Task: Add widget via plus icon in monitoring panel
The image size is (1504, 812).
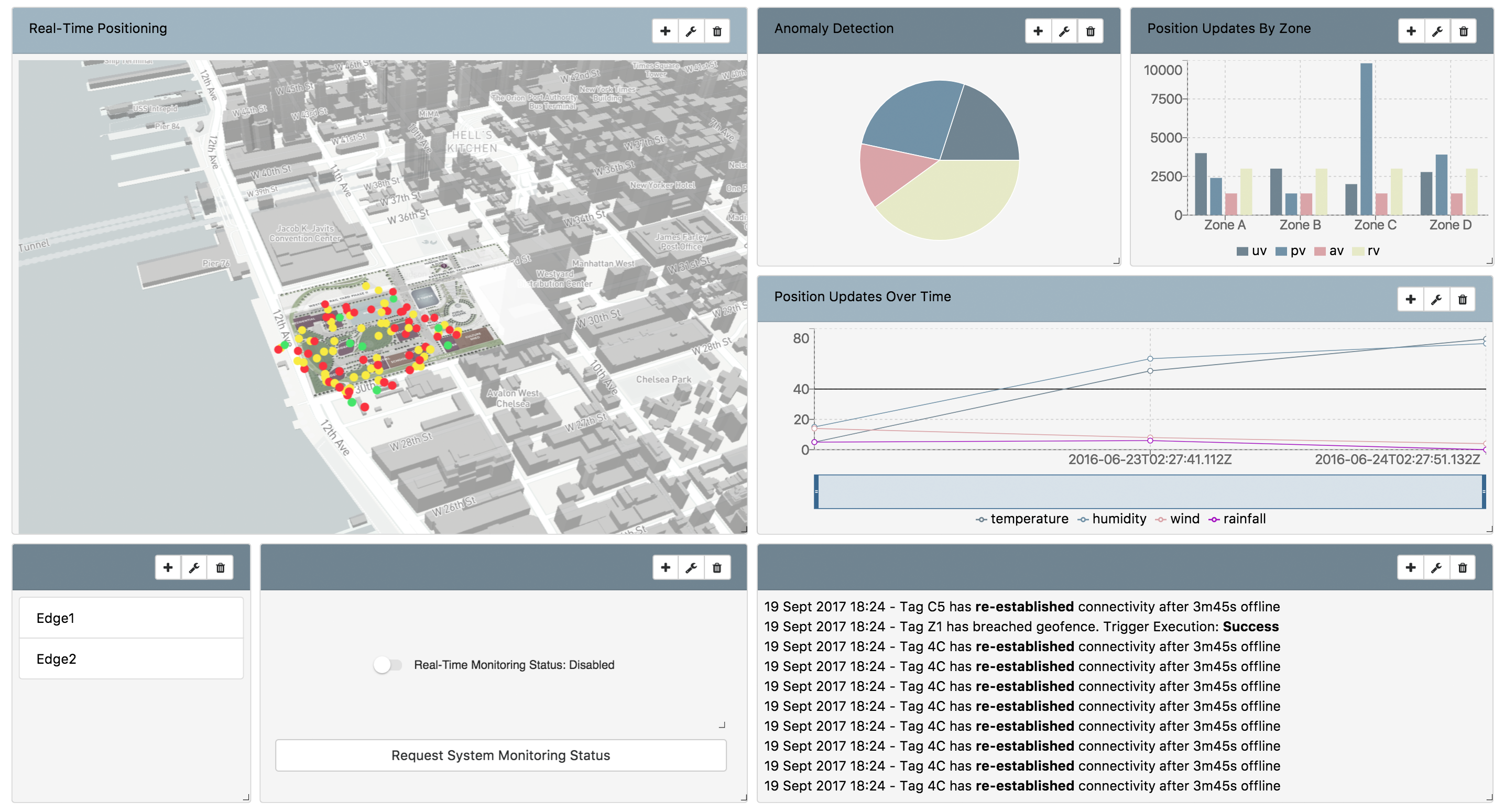Action: click(665, 567)
